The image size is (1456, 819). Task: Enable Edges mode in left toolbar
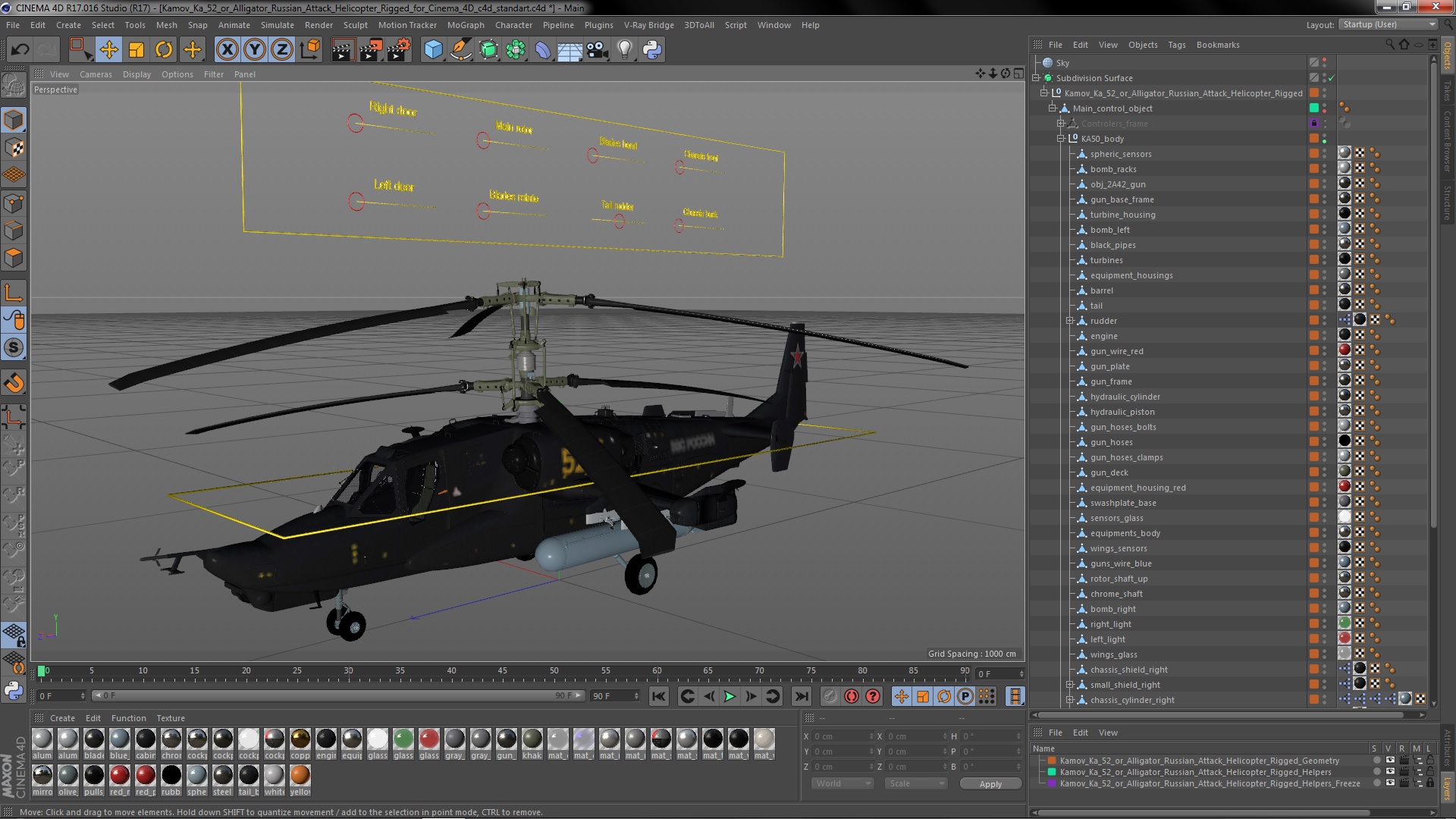(14, 231)
